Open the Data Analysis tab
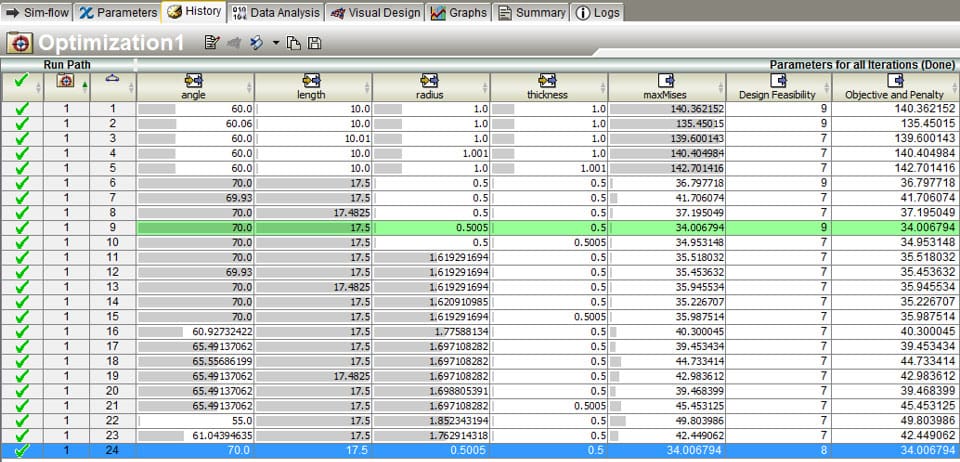This screenshot has width=960, height=462. tap(277, 12)
